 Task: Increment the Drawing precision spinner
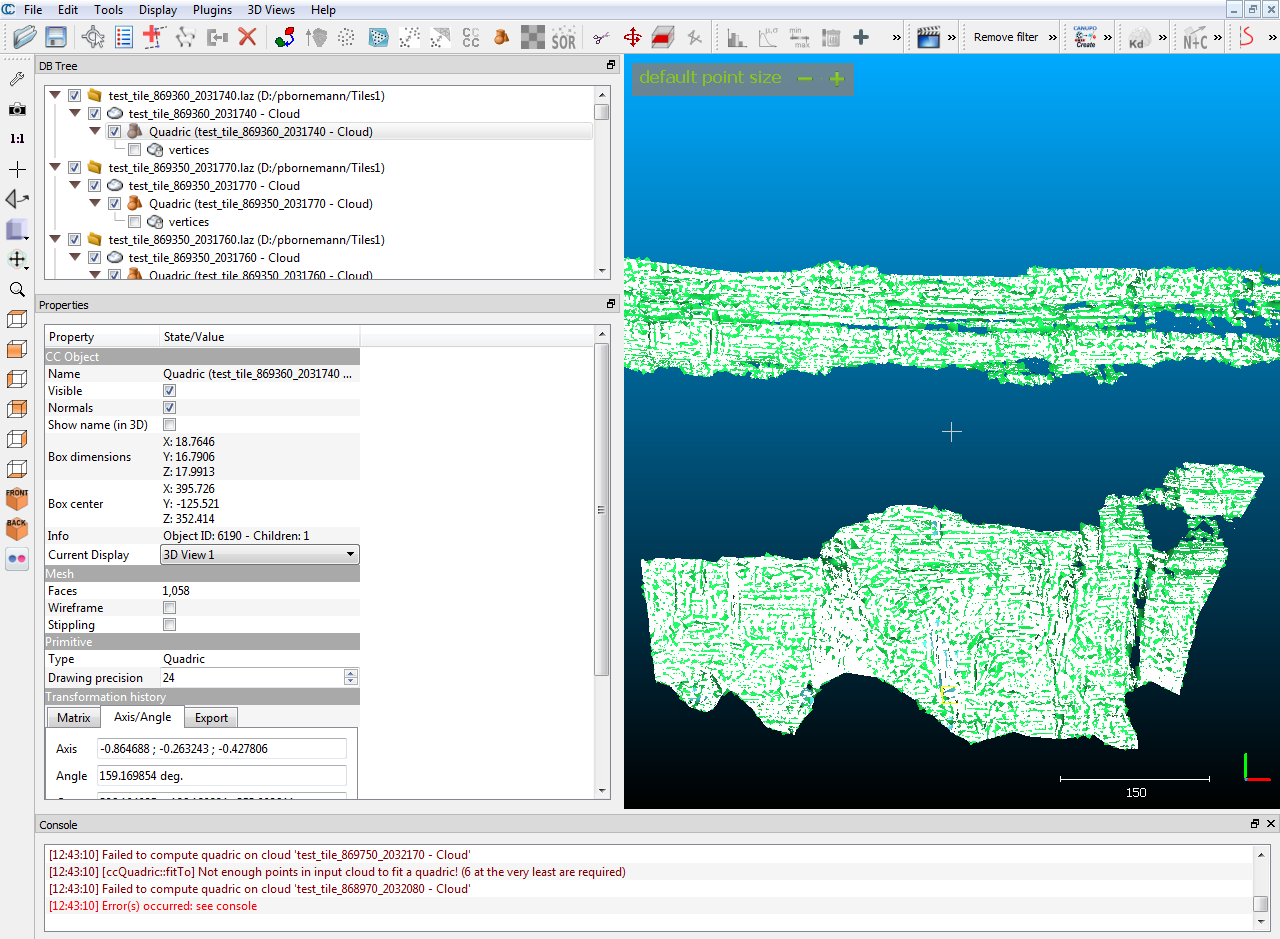351,673
